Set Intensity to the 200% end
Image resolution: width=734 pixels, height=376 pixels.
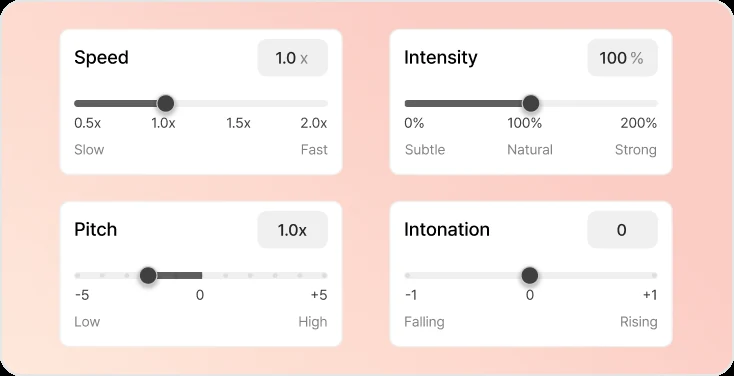pos(655,103)
